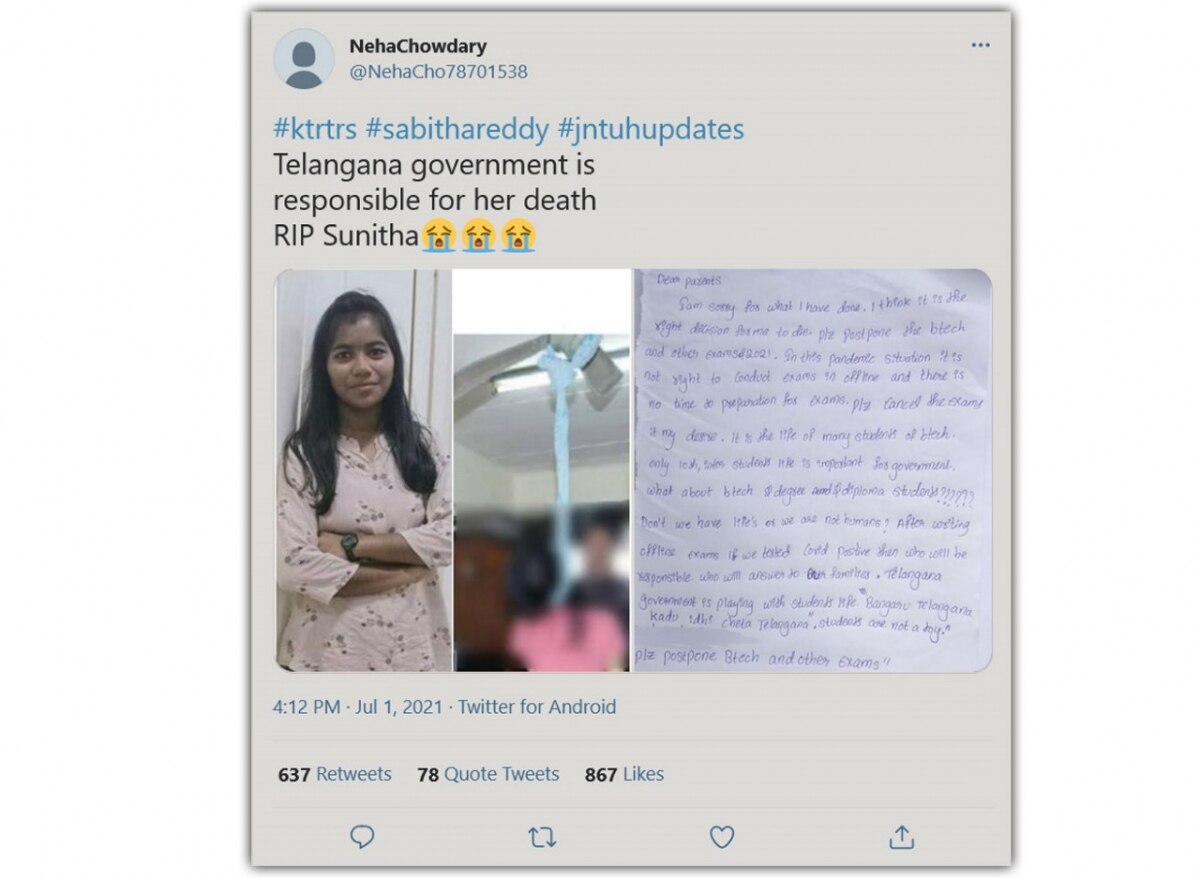Click the 4:12 PM Jul 1, 2021 timestamp

point(359,707)
